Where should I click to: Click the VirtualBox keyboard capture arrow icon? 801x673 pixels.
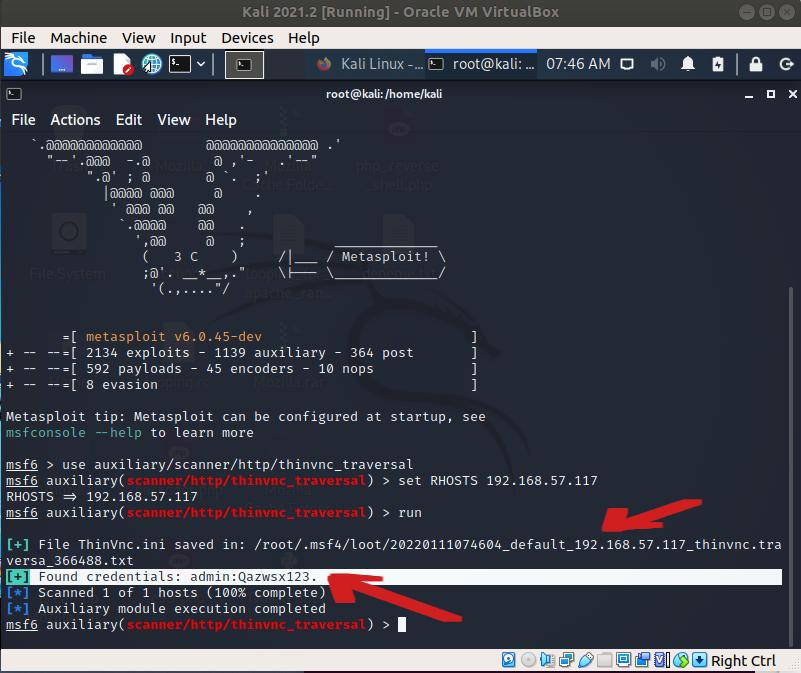pyautogui.click(x=700, y=660)
